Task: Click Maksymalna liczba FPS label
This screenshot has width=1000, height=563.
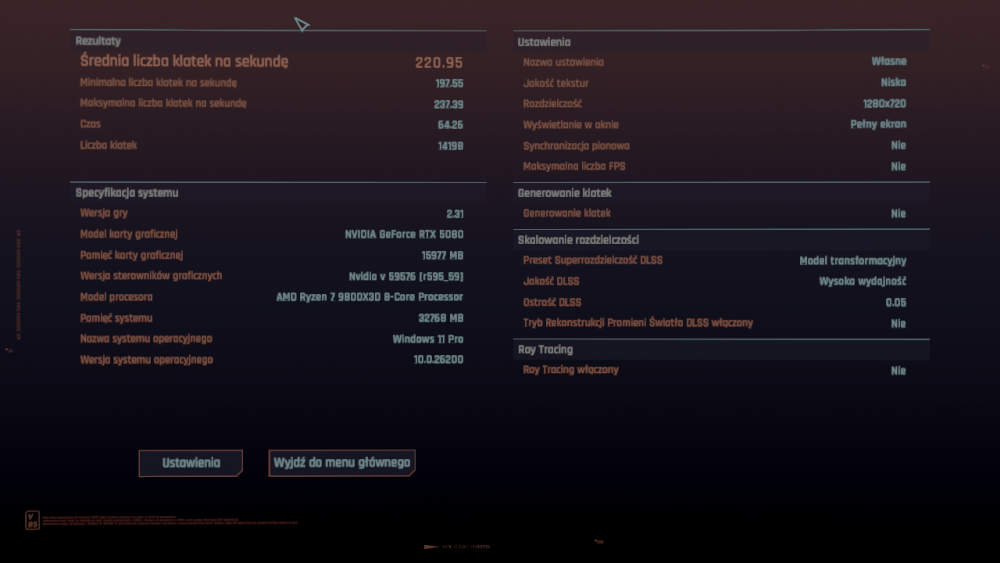Action: 574,166
